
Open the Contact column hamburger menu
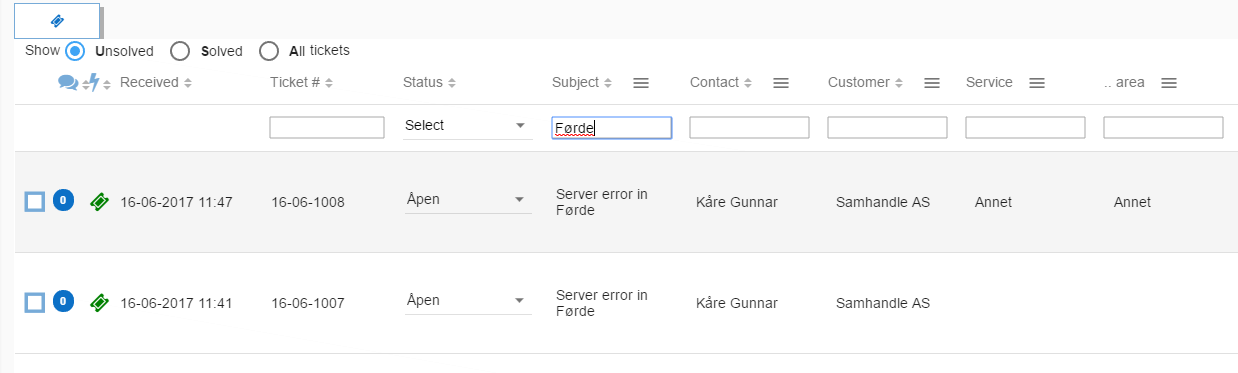(x=782, y=83)
